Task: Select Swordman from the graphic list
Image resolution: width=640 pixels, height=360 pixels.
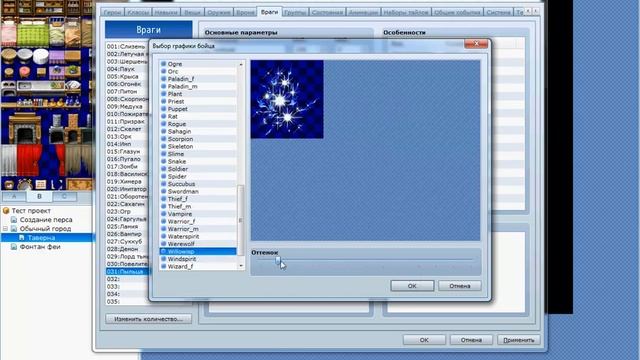Action: point(198,191)
